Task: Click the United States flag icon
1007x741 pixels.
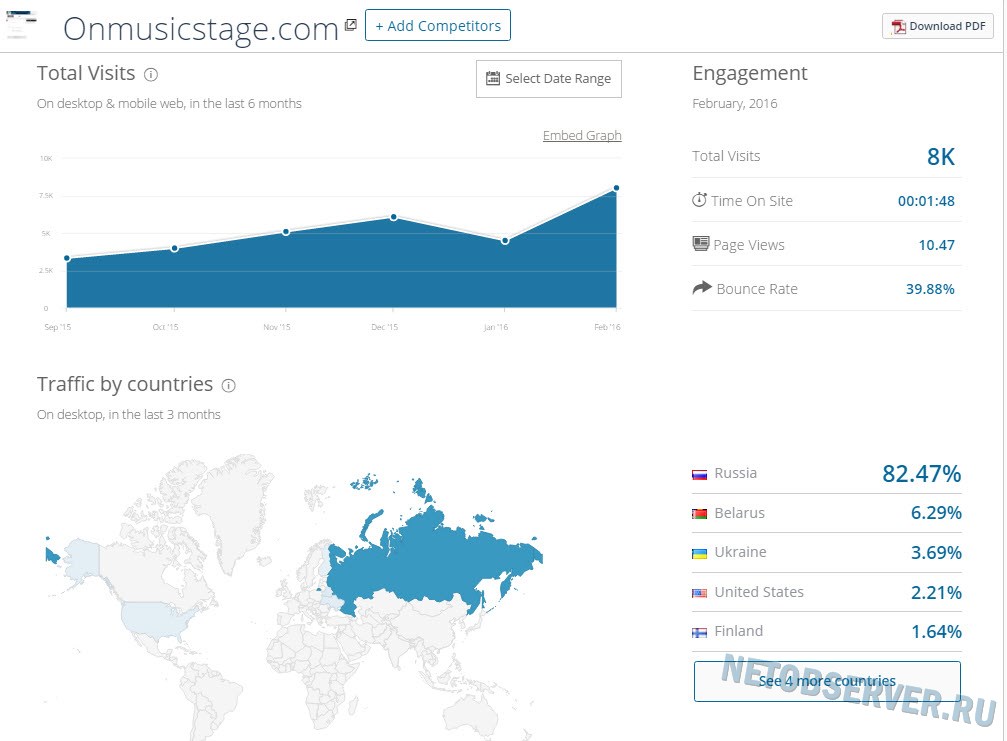Action: click(x=699, y=593)
